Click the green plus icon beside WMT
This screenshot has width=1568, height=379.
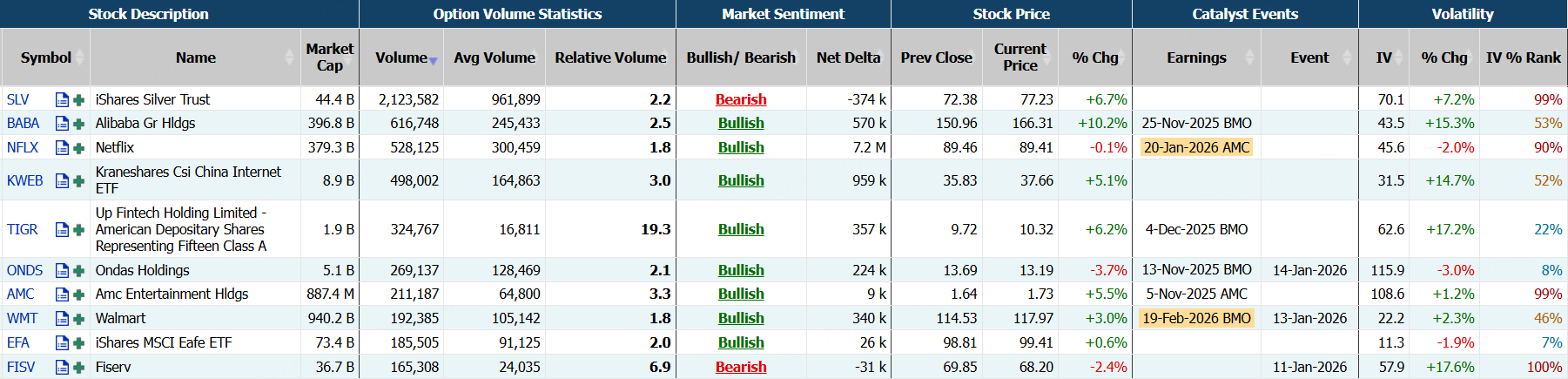click(x=78, y=319)
